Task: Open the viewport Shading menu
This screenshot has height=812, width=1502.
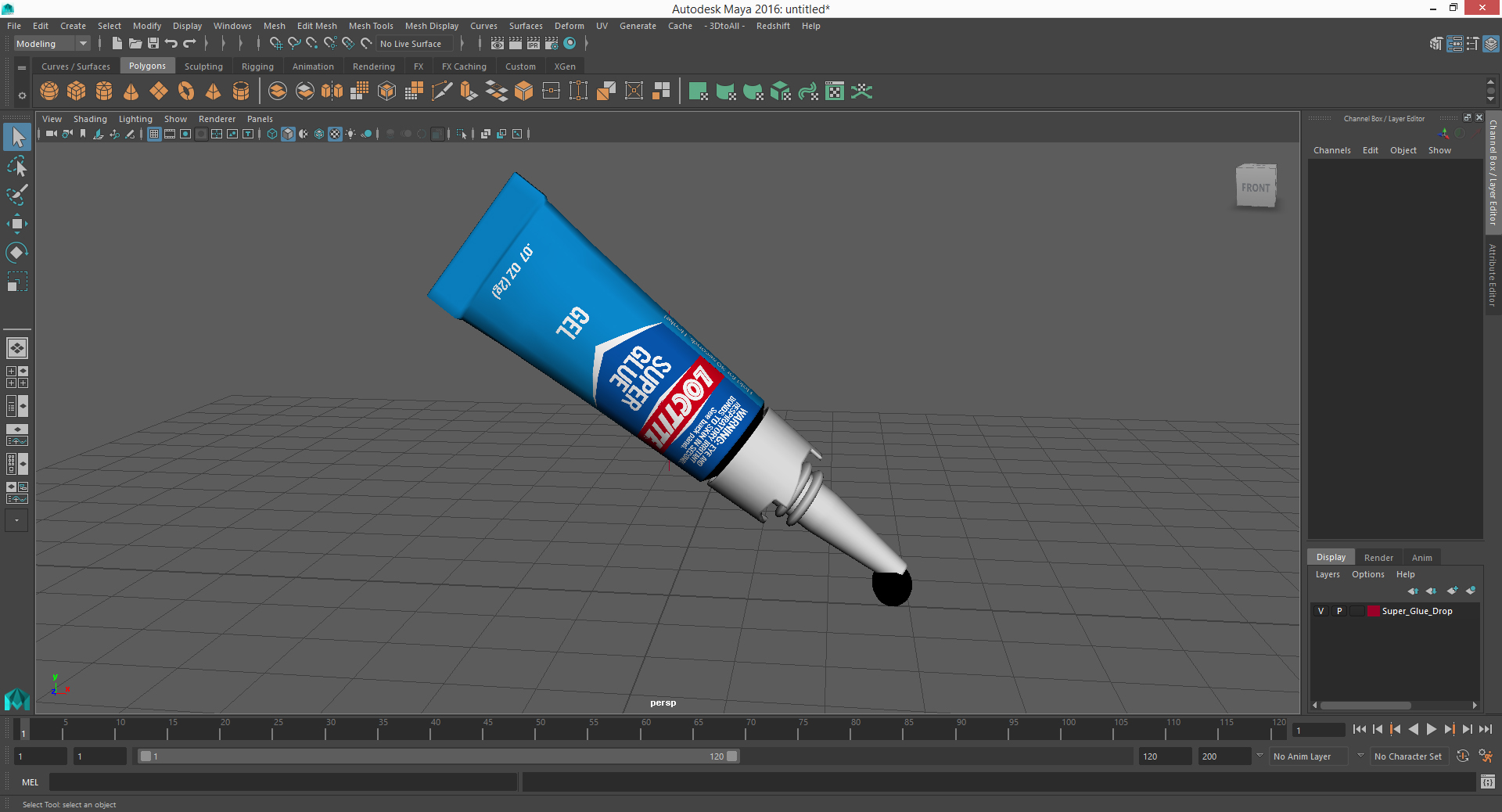Action: click(x=90, y=119)
